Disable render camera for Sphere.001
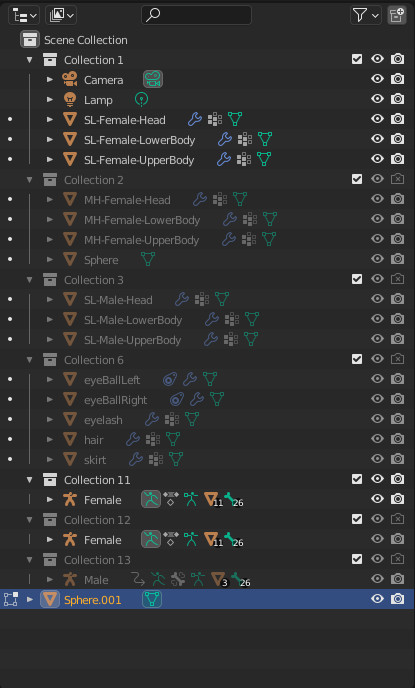The height and width of the screenshot is (688, 415). 397,599
